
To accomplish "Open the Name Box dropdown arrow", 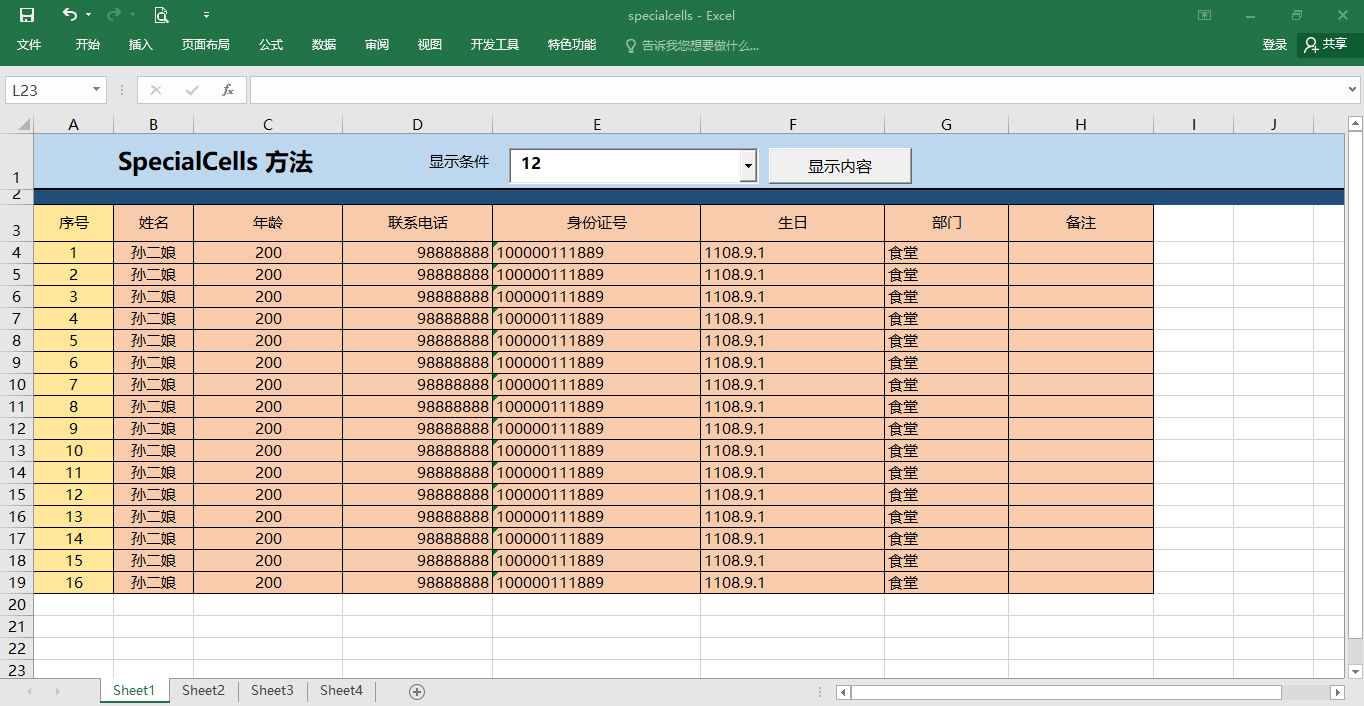I will coord(97,90).
